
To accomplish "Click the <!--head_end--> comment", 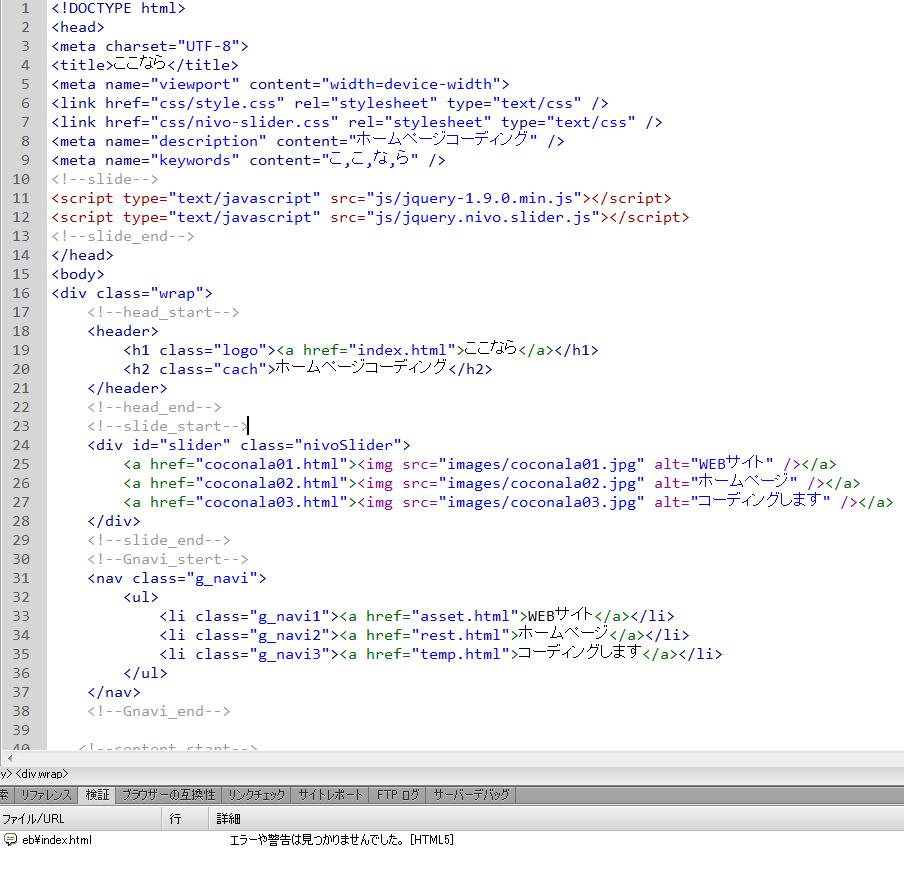I will coord(155,408).
